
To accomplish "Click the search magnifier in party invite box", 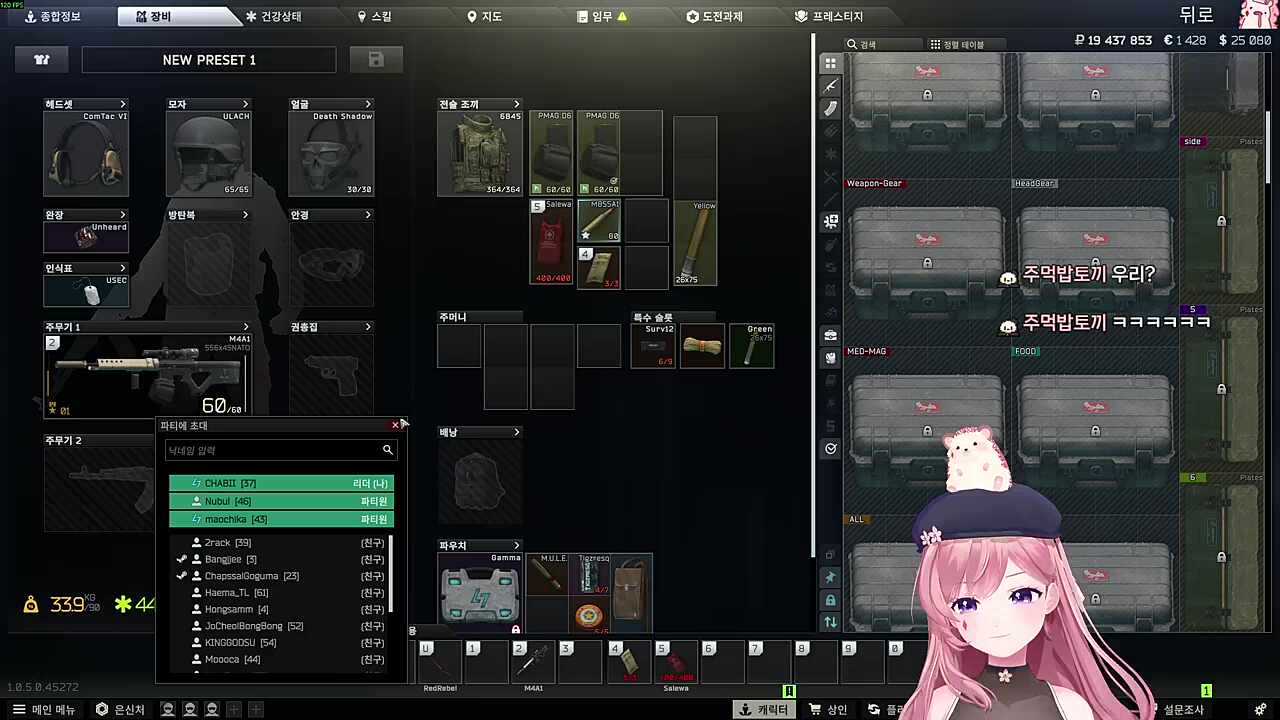I will [x=388, y=450].
